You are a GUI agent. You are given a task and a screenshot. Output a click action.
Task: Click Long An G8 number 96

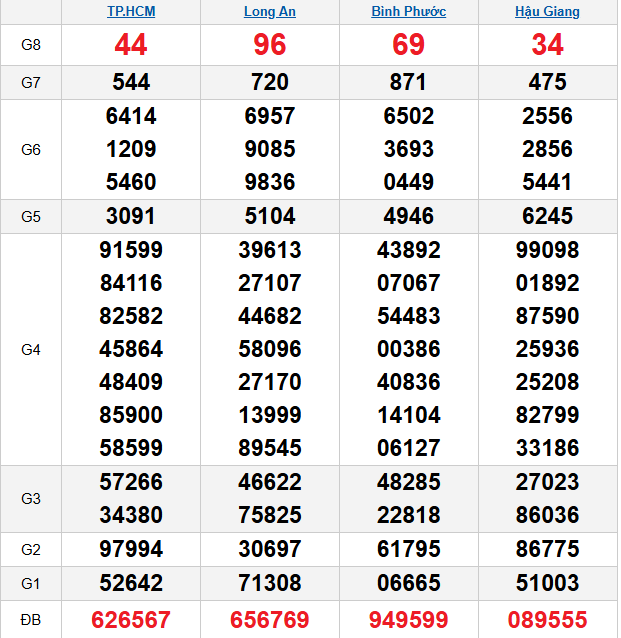[x=270, y=45]
